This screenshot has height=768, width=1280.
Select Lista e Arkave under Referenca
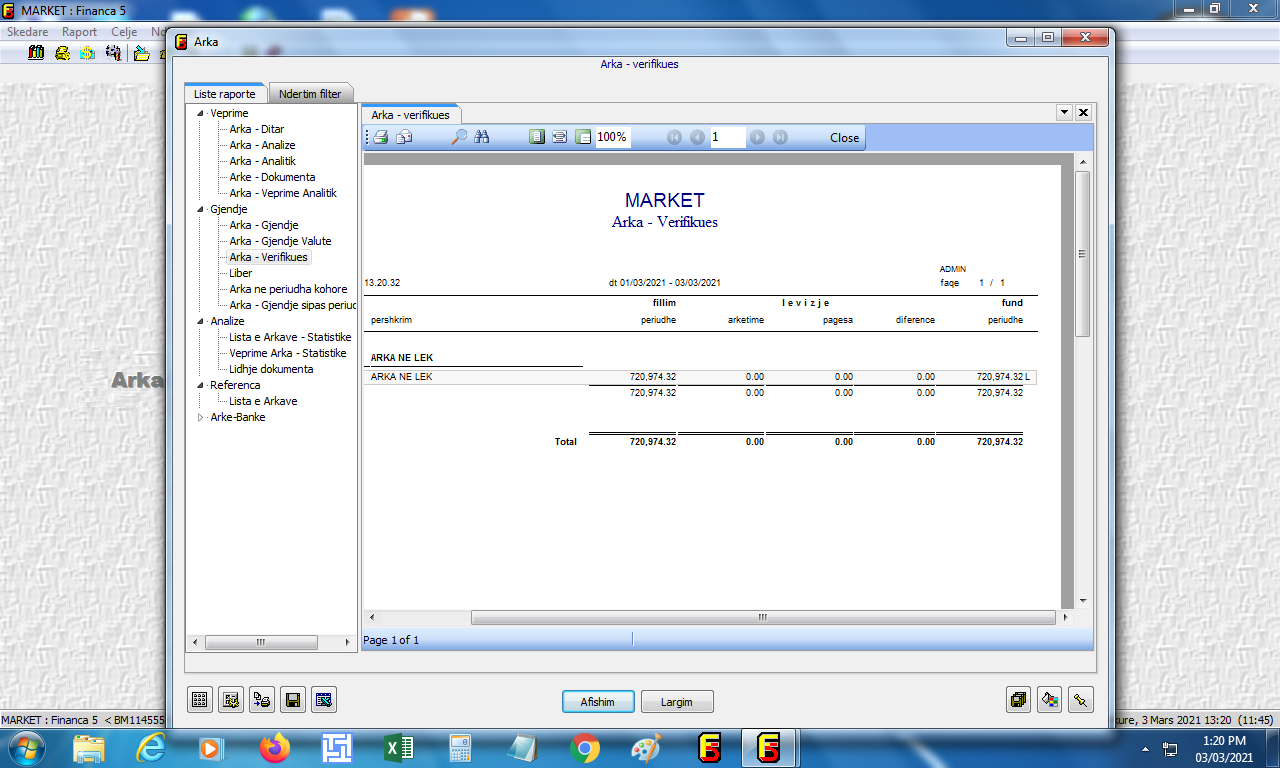pos(263,401)
